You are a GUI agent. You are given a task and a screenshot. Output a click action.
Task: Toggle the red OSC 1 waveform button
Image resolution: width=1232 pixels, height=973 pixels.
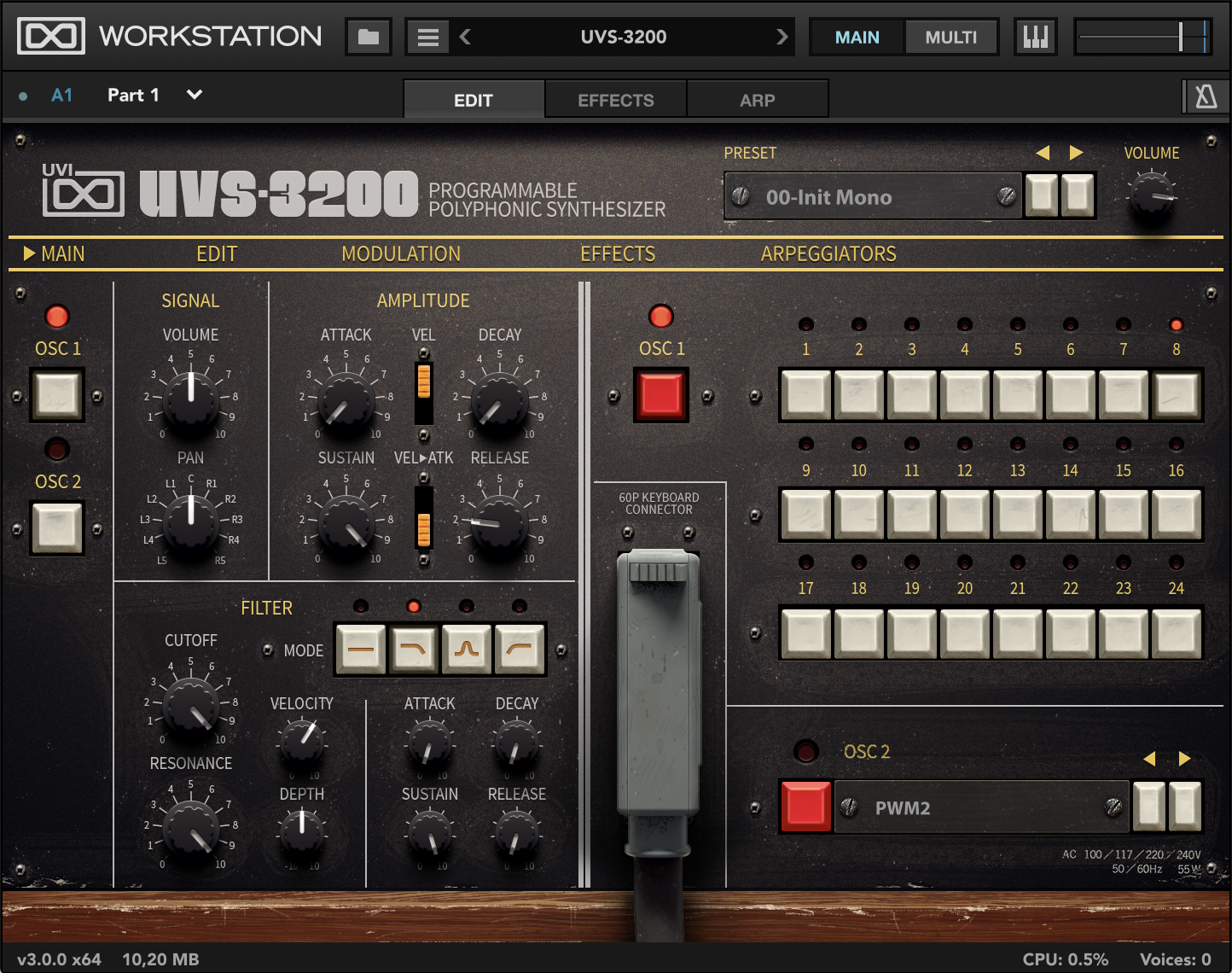tap(661, 395)
